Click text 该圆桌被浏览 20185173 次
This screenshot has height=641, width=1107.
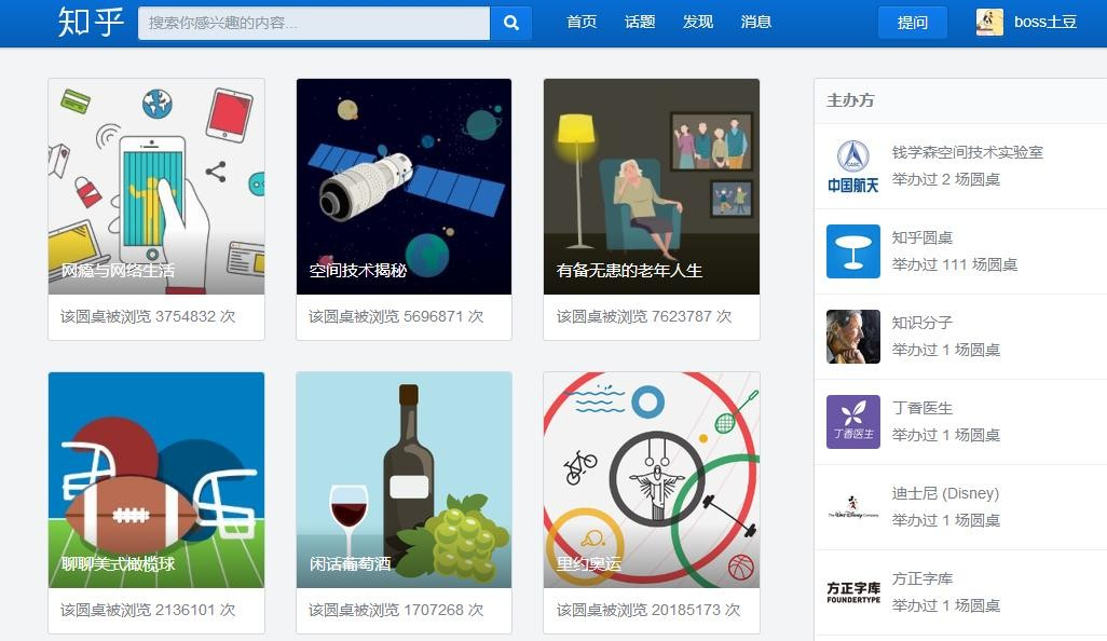point(648,610)
